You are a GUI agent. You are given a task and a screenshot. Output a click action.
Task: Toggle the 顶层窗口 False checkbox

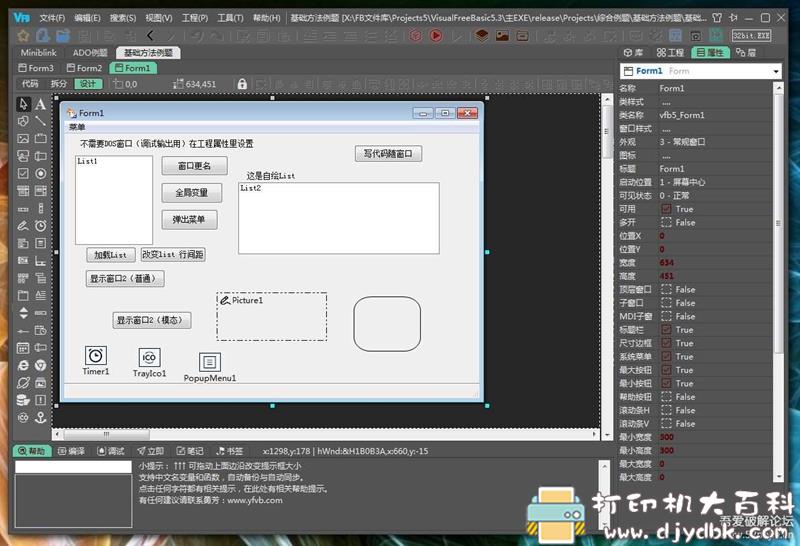pyautogui.click(x=666, y=289)
